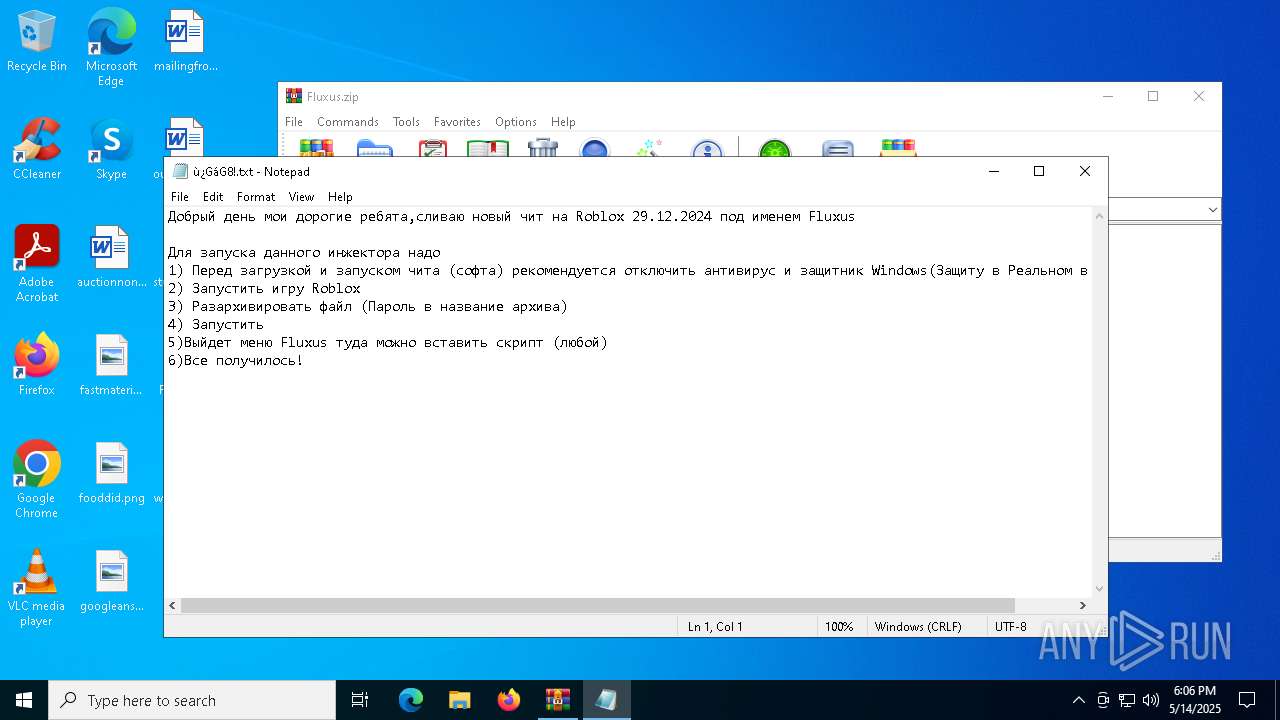Select the Recycle Bin desktop icon
Image resolution: width=1280 pixels, height=720 pixels.
click(37, 42)
